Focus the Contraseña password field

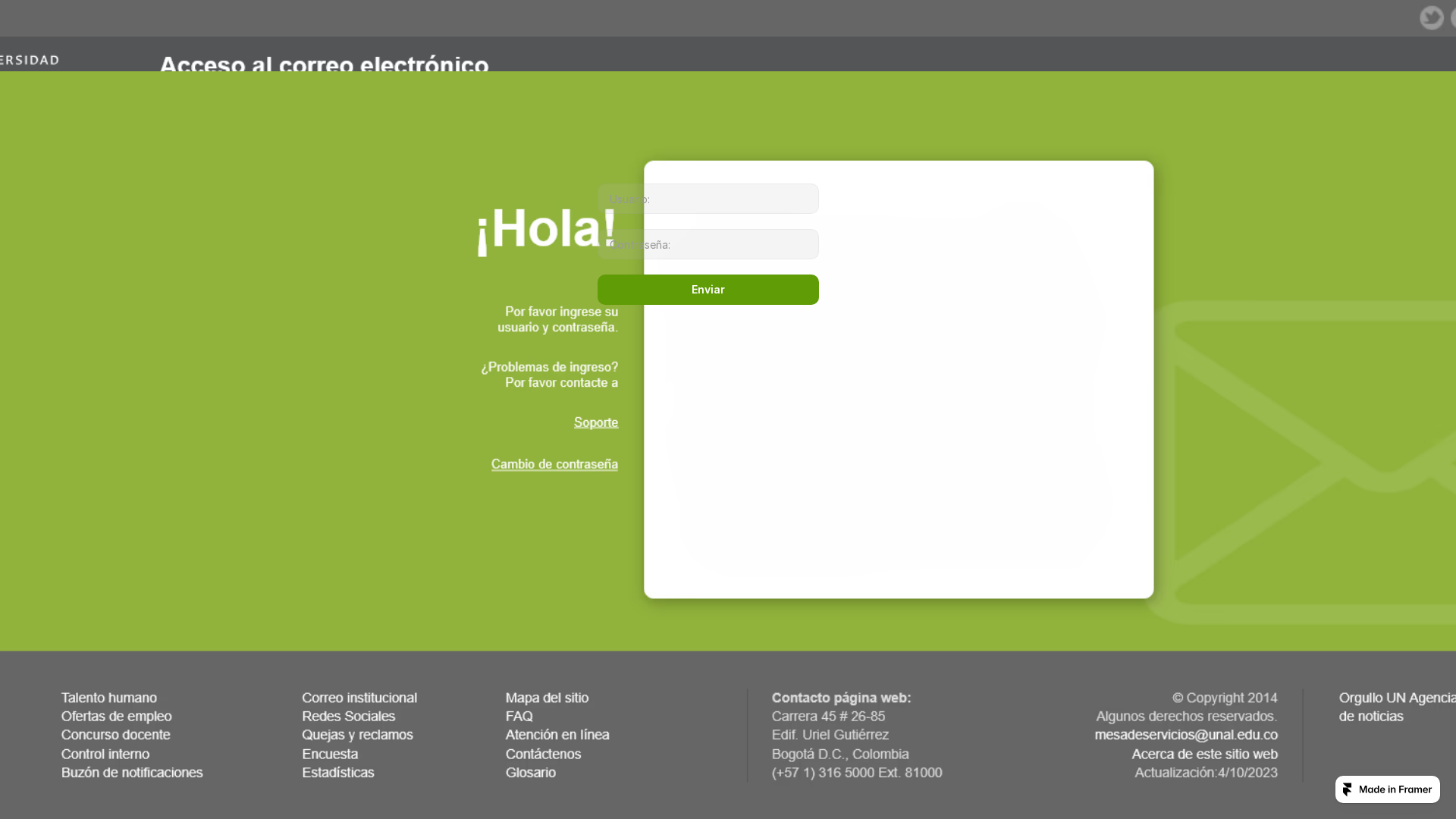708,244
